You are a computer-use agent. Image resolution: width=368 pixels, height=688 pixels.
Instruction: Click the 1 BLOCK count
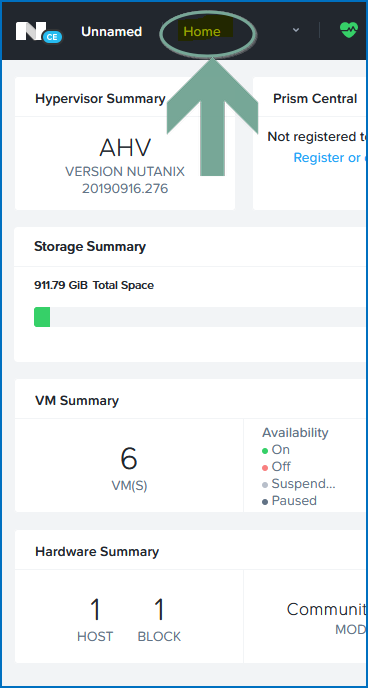pyautogui.click(x=159, y=620)
